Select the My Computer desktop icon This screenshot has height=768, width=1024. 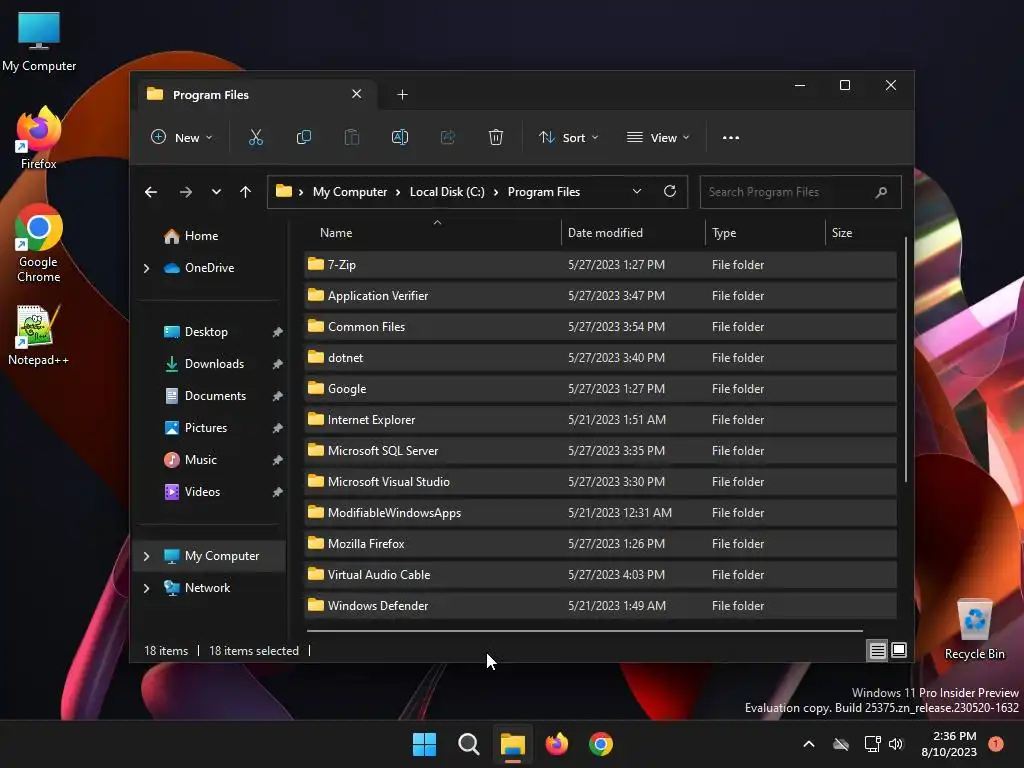point(39,41)
